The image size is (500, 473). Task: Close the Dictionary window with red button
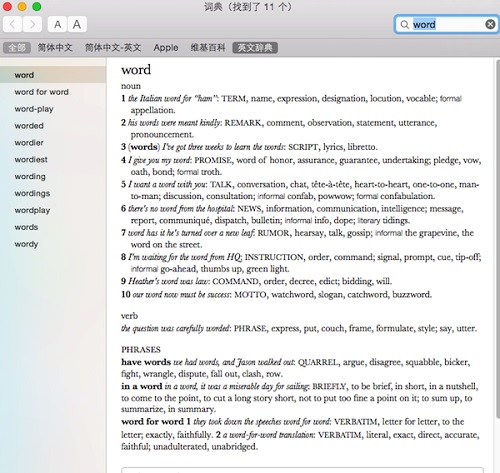coord(7,6)
